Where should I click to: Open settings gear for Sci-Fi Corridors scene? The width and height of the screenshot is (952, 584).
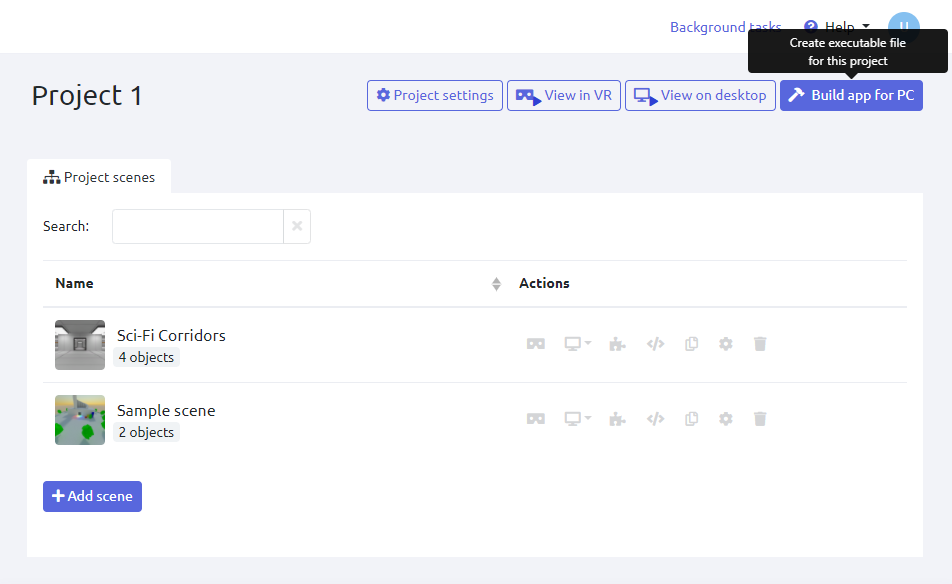[x=726, y=344]
